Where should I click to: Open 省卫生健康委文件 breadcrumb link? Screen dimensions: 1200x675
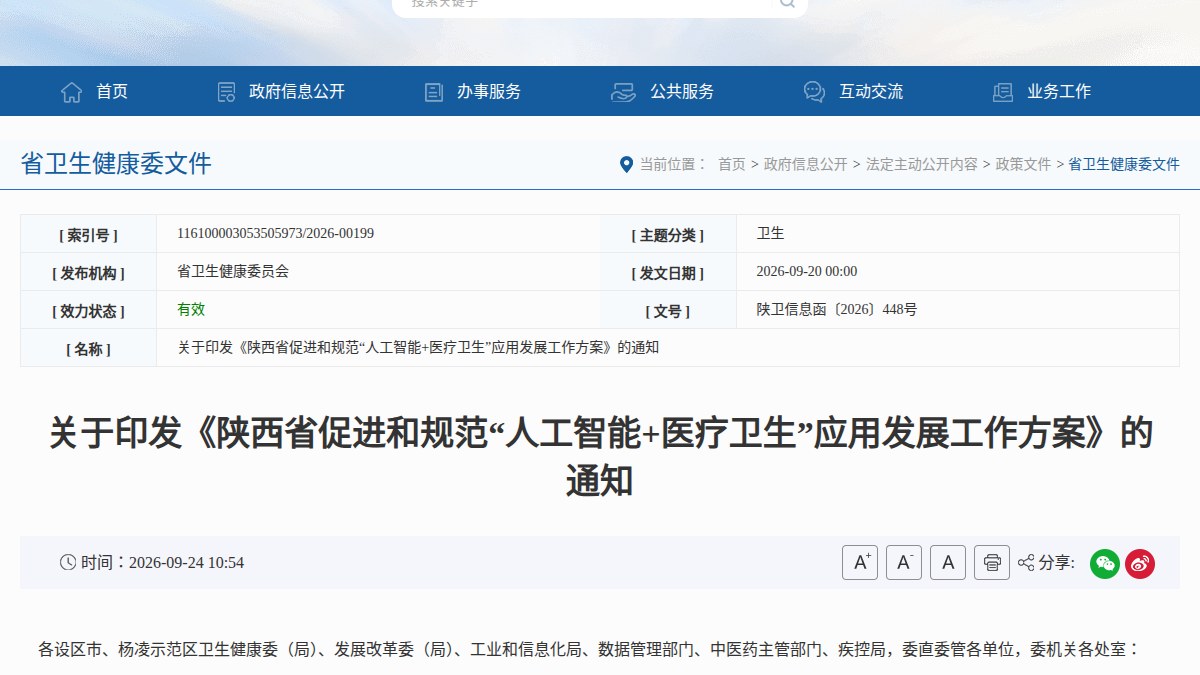coord(1124,164)
